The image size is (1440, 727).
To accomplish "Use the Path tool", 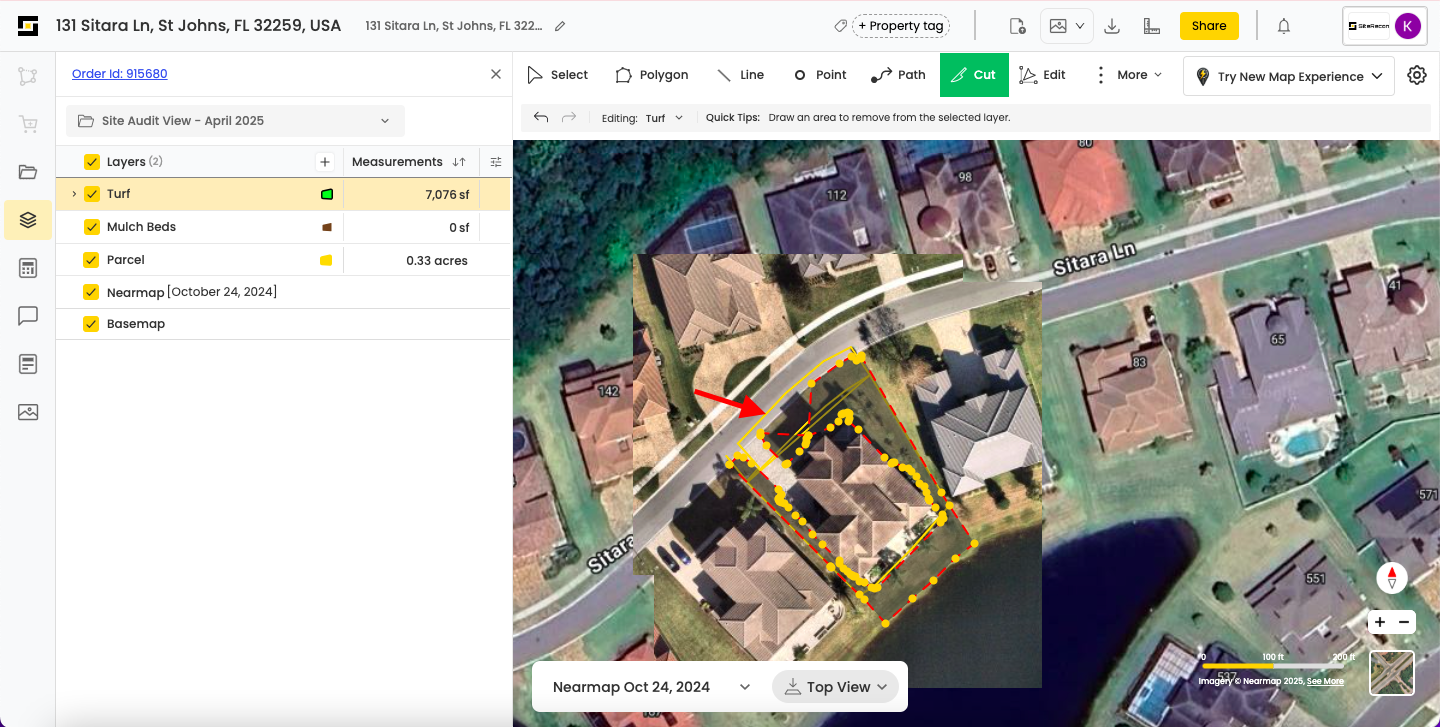I will 898,75.
